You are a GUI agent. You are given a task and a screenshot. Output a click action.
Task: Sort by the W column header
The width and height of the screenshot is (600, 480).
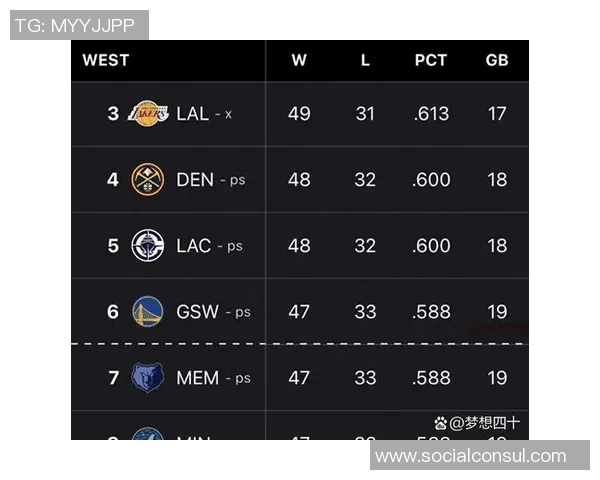(299, 60)
